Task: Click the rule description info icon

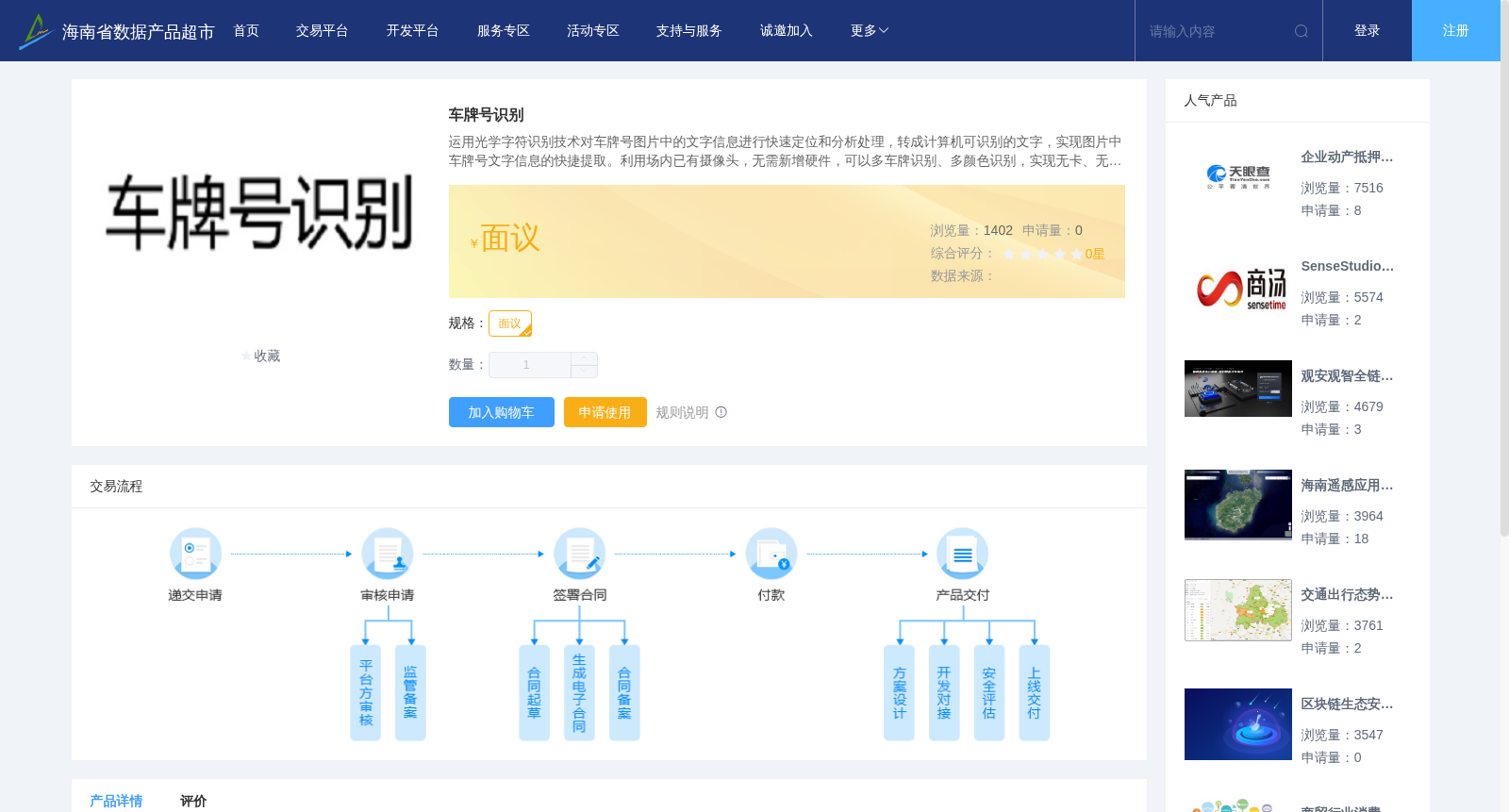Action: [x=721, y=412]
